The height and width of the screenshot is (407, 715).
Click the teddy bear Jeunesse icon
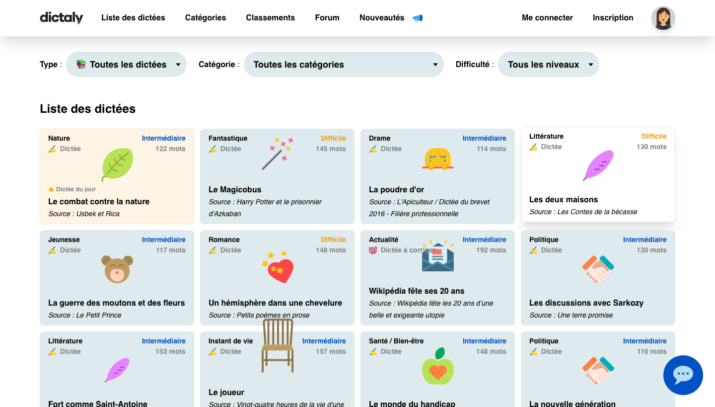[117, 268]
